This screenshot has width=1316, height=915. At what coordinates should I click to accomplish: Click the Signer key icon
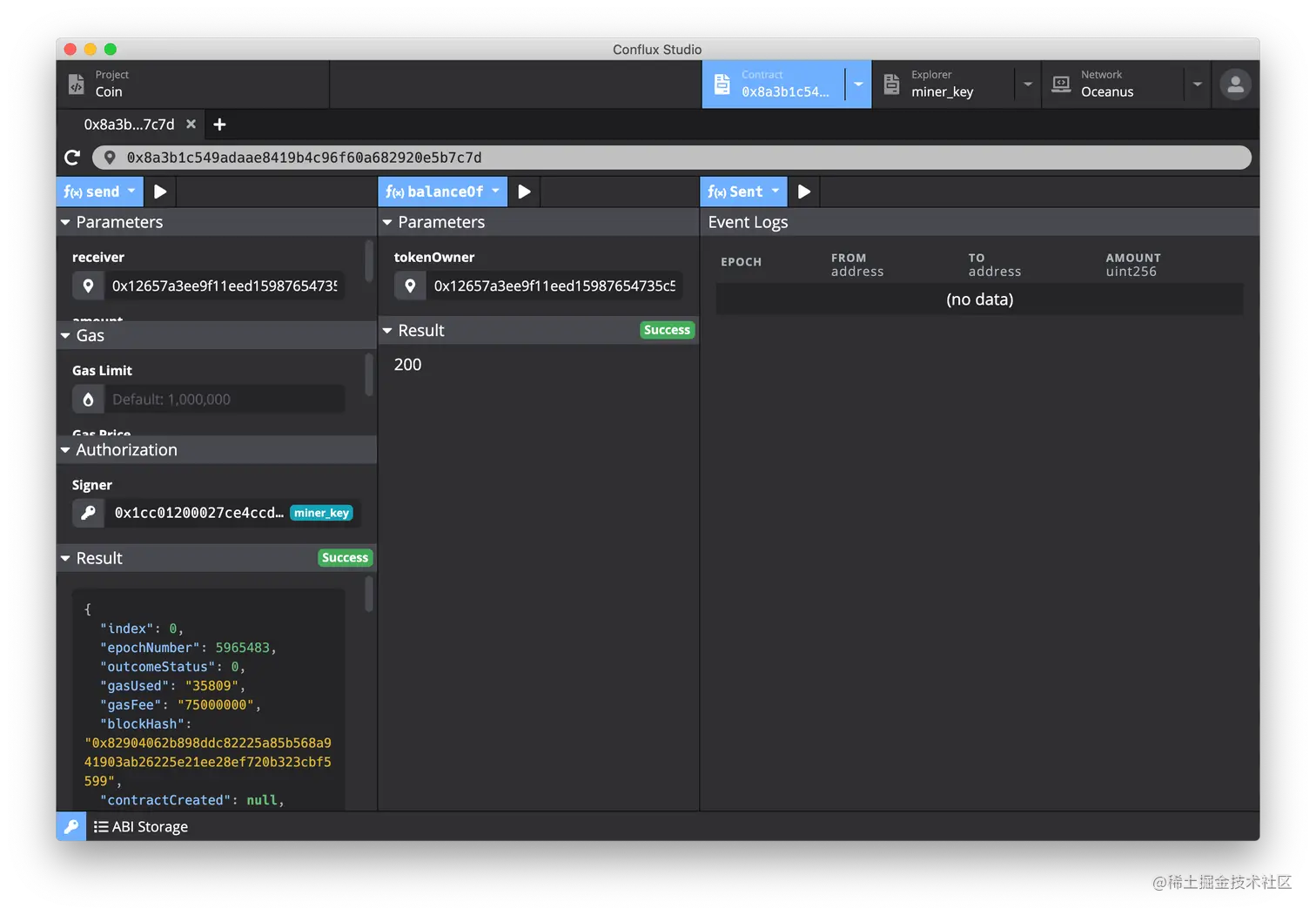click(88, 513)
